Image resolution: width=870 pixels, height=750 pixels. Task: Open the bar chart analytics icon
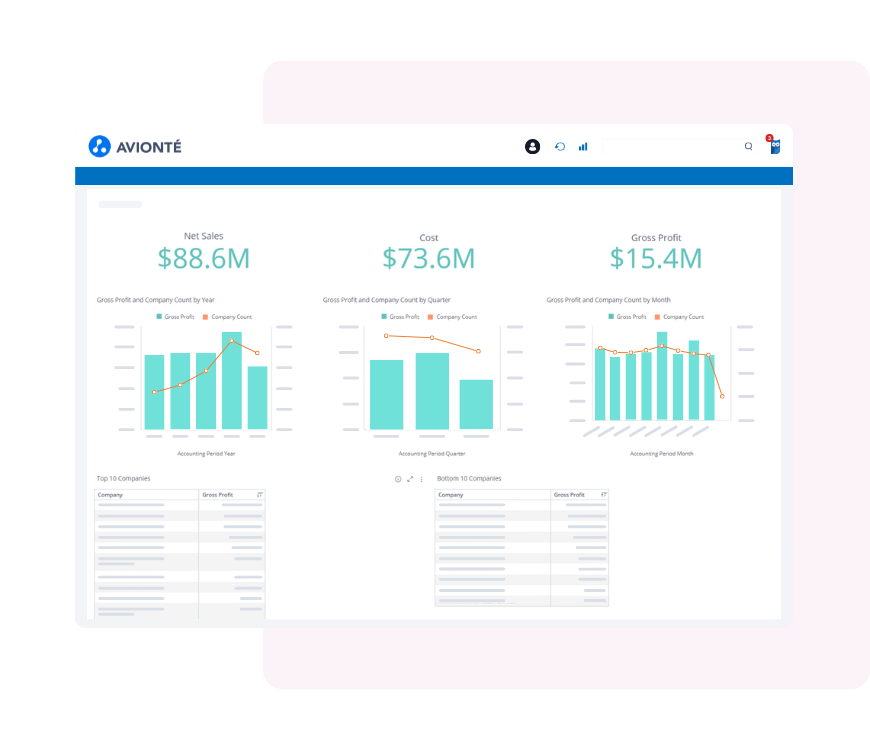(583, 147)
